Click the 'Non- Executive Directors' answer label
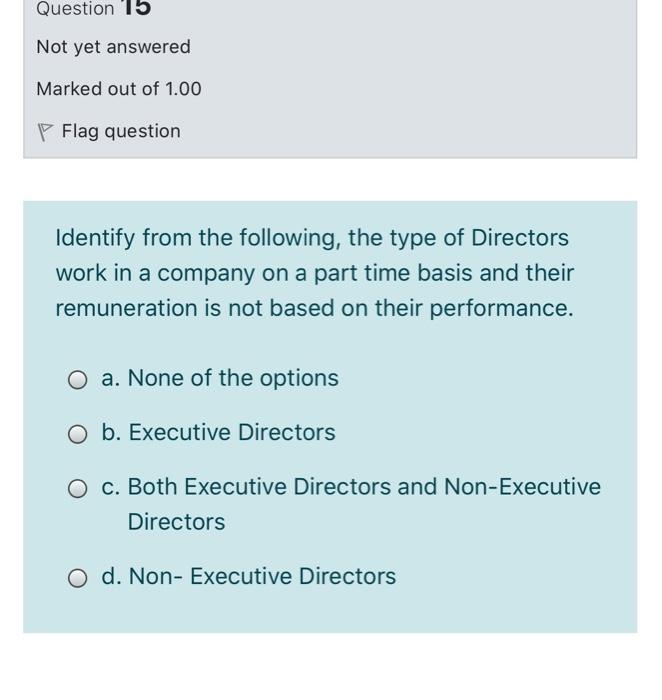 tap(262, 576)
